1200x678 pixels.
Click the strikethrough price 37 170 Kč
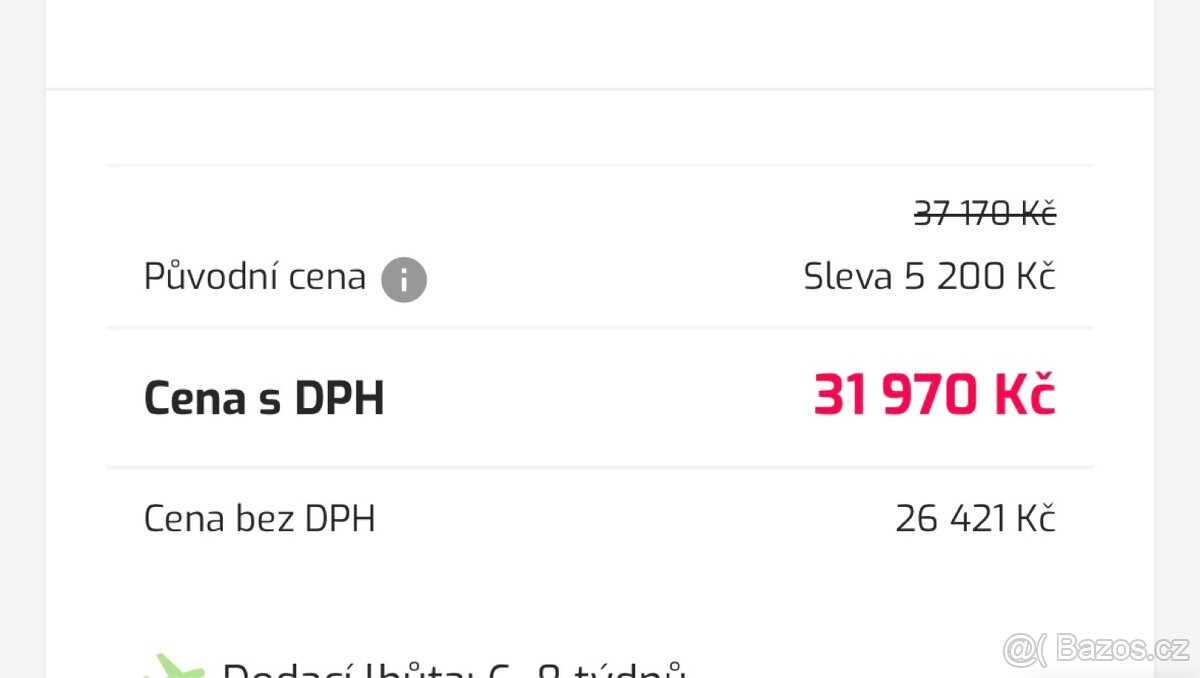tap(985, 212)
